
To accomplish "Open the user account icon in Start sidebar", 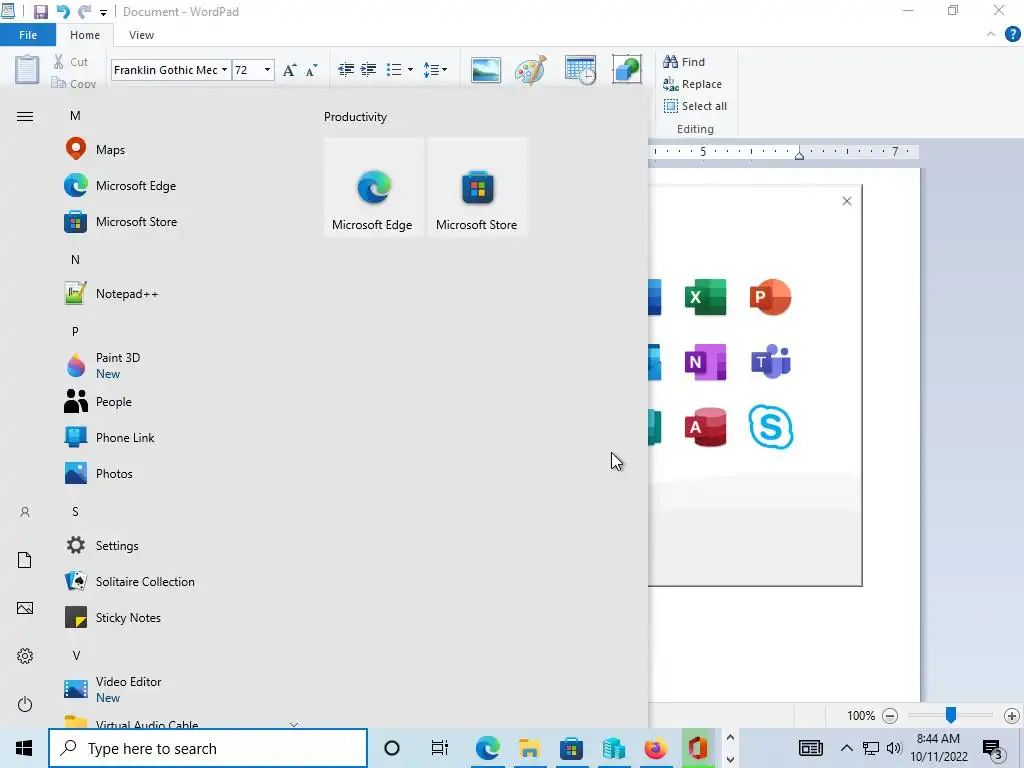I will click(x=25, y=512).
